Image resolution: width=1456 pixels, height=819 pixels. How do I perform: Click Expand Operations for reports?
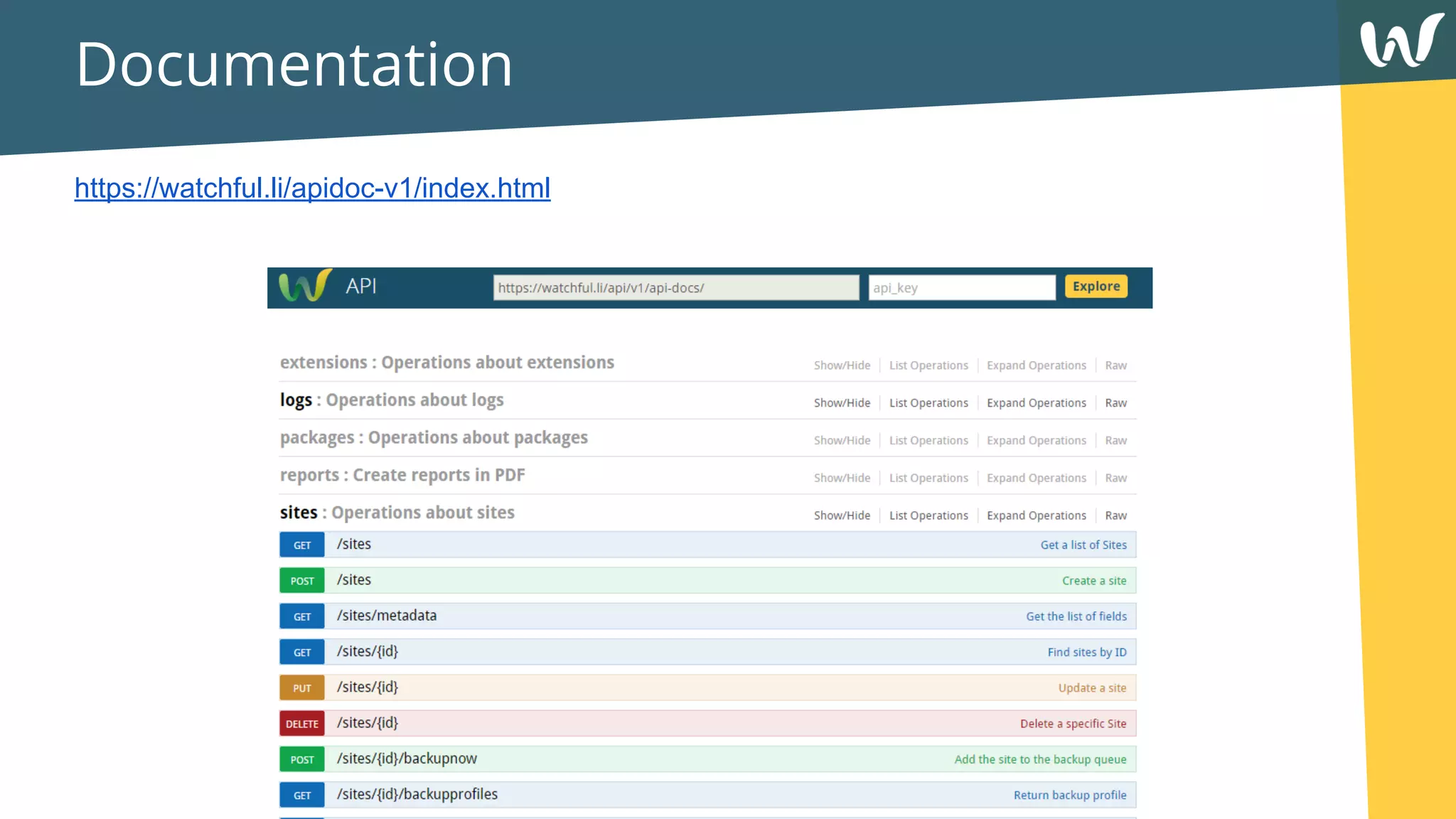[x=1037, y=478]
